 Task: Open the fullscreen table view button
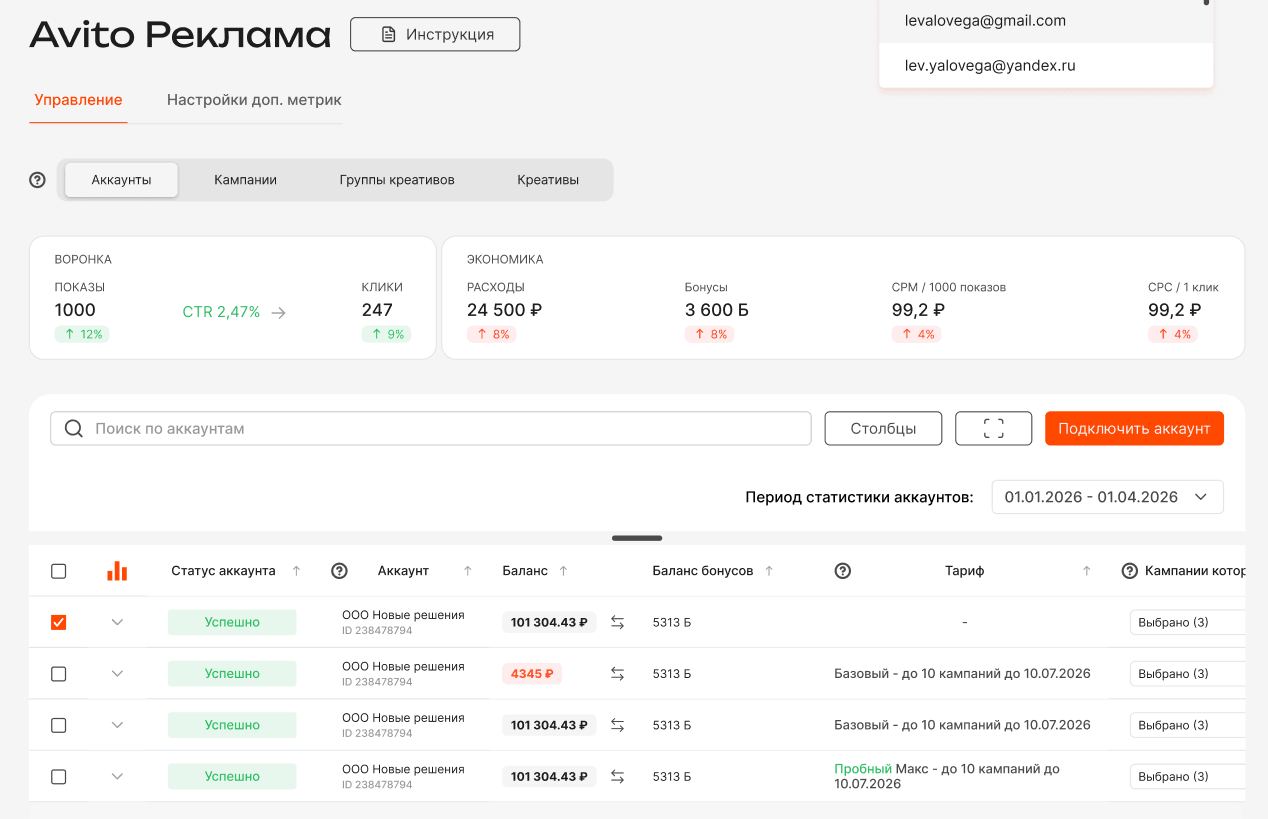pos(993,429)
